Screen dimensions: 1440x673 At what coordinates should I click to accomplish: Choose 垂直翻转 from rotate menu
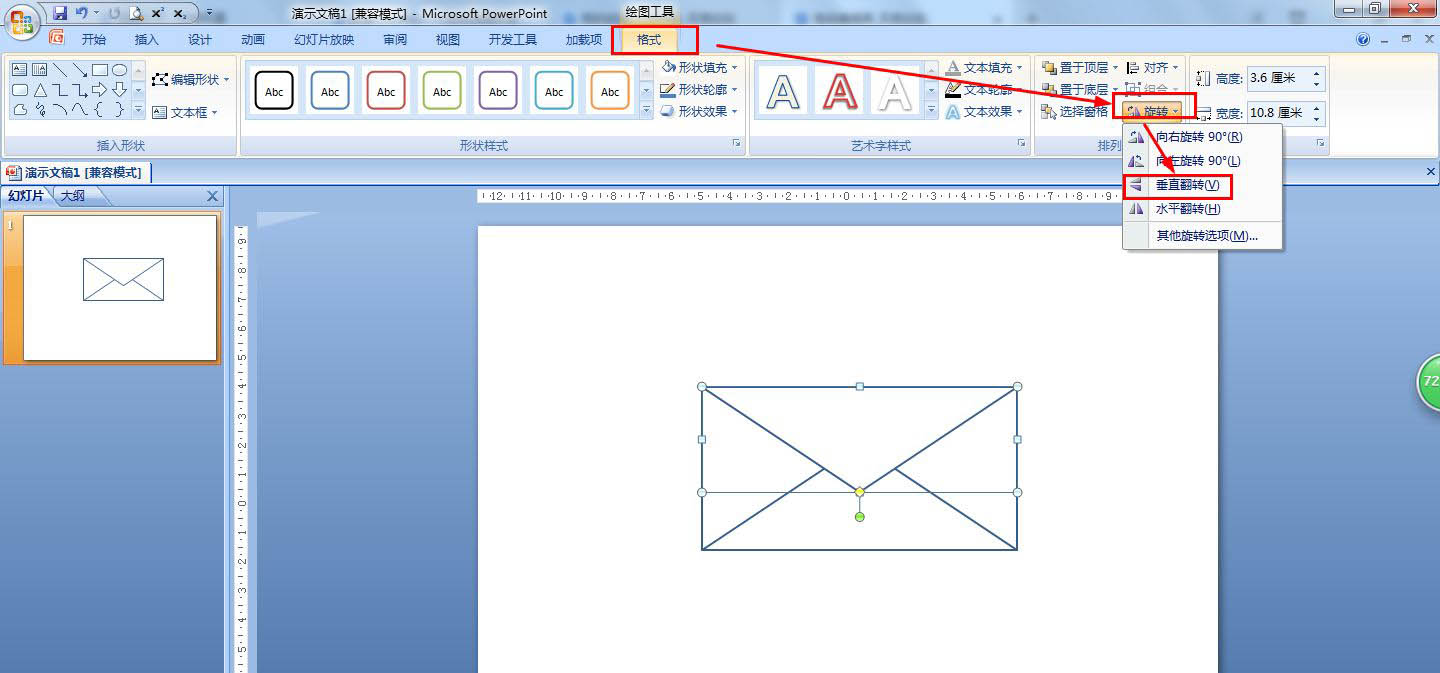pos(1203,185)
